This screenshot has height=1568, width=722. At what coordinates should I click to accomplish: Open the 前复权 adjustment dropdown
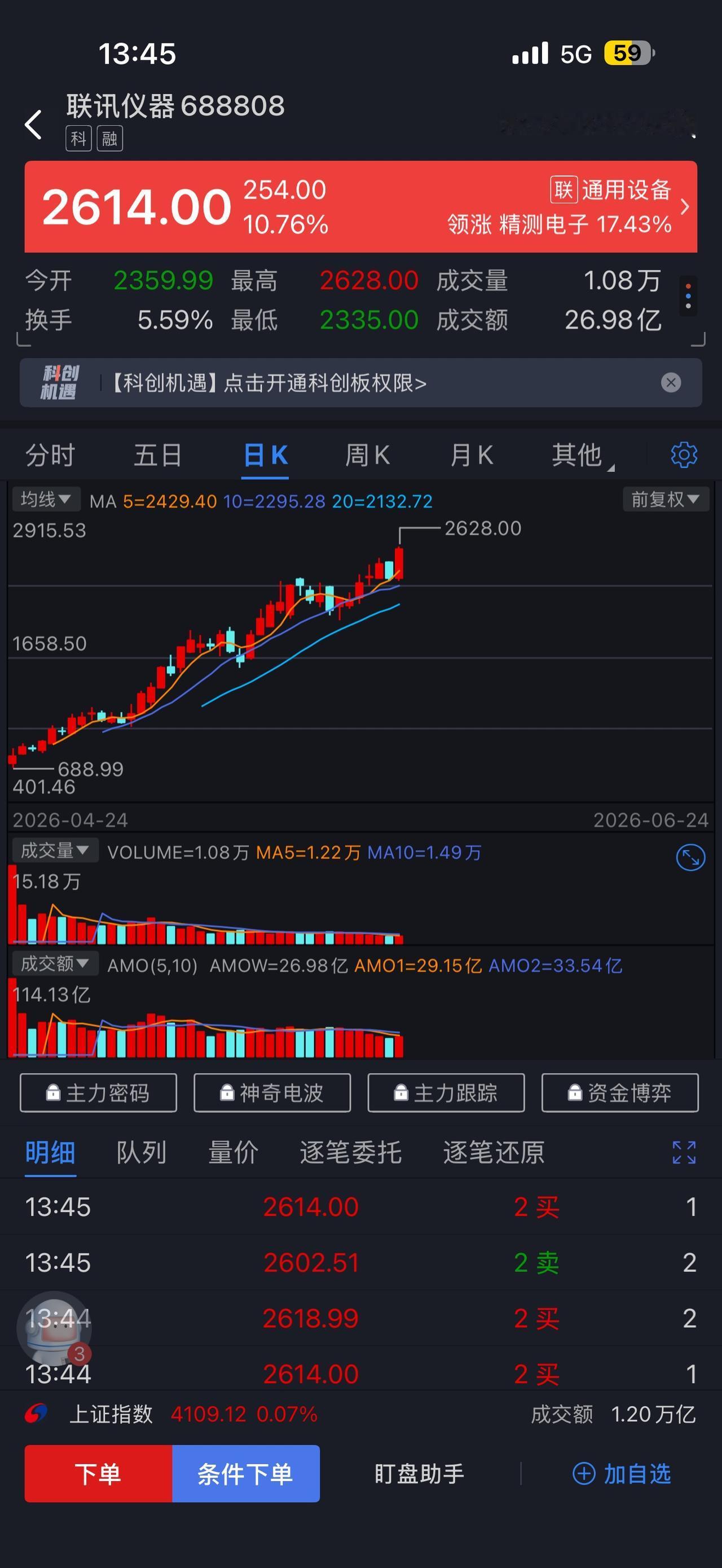click(x=666, y=499)
